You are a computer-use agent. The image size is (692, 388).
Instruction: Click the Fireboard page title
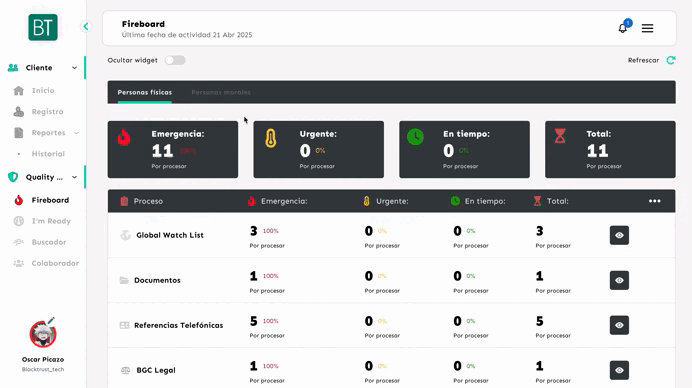(x=143, y=24)
